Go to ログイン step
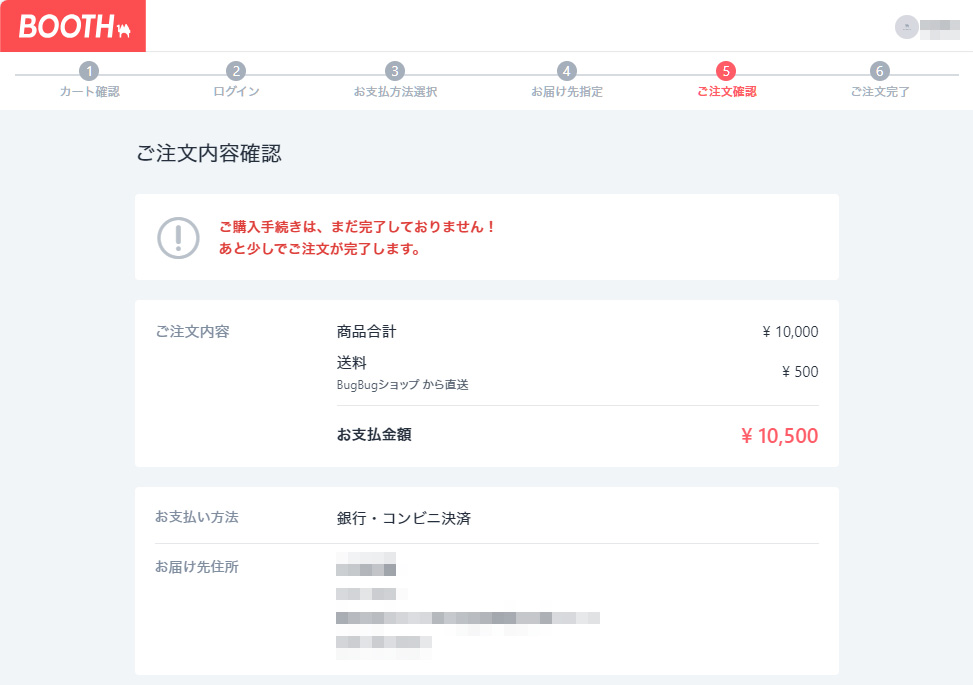The height and width of the screenshot is (685, 973). click(236, 92)
